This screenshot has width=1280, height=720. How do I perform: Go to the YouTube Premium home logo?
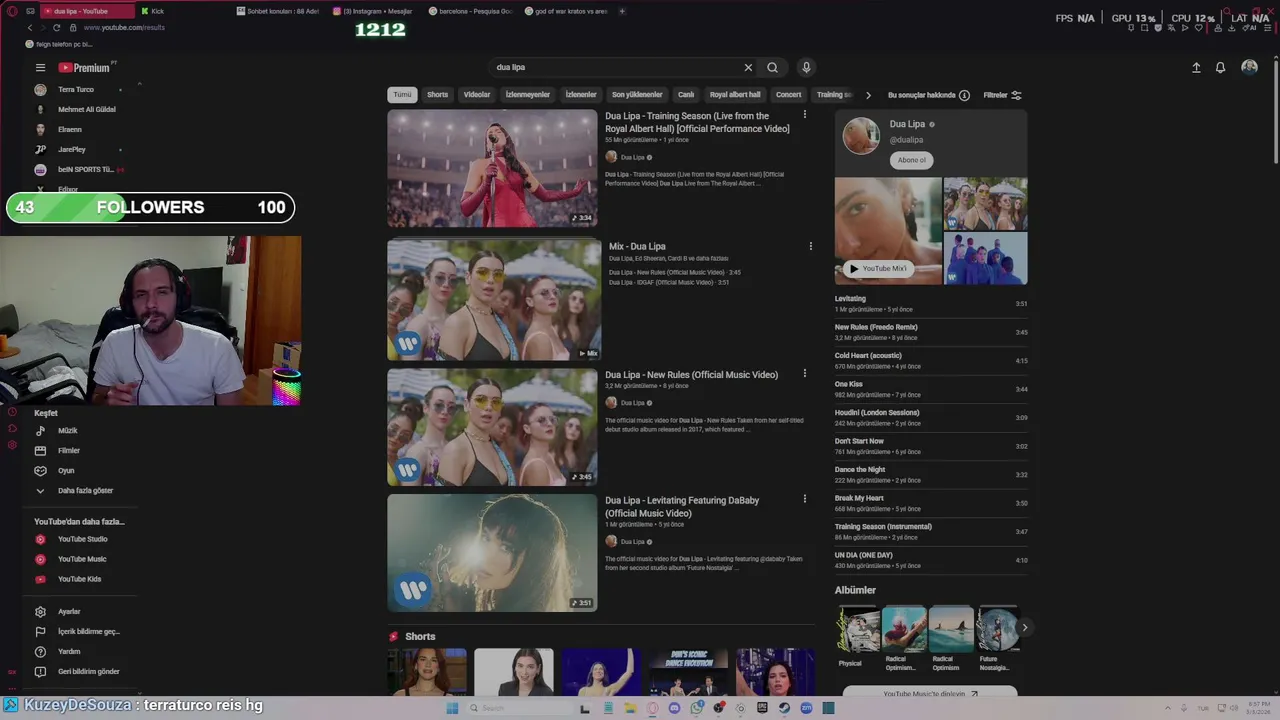[x=85, y=68]
